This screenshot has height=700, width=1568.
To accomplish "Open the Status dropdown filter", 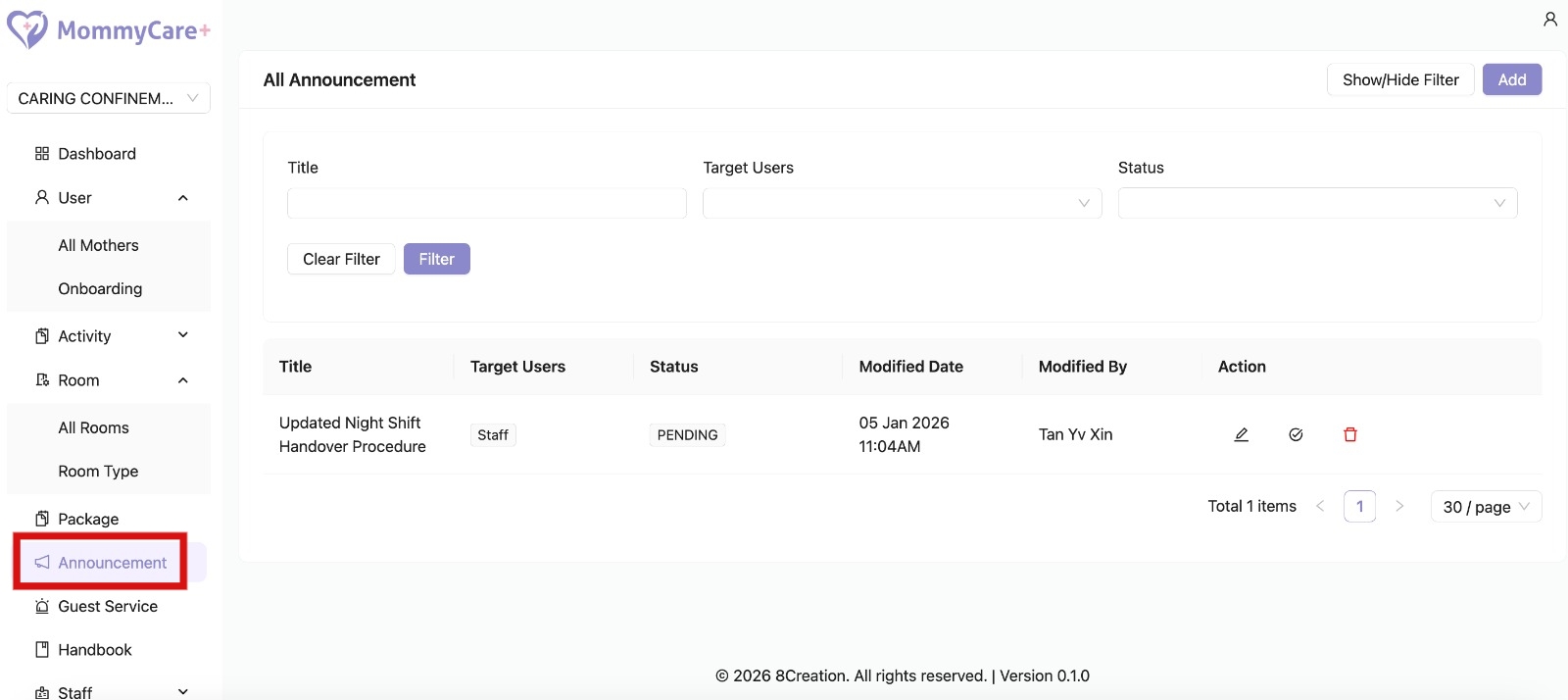I will click(1316, 203).
